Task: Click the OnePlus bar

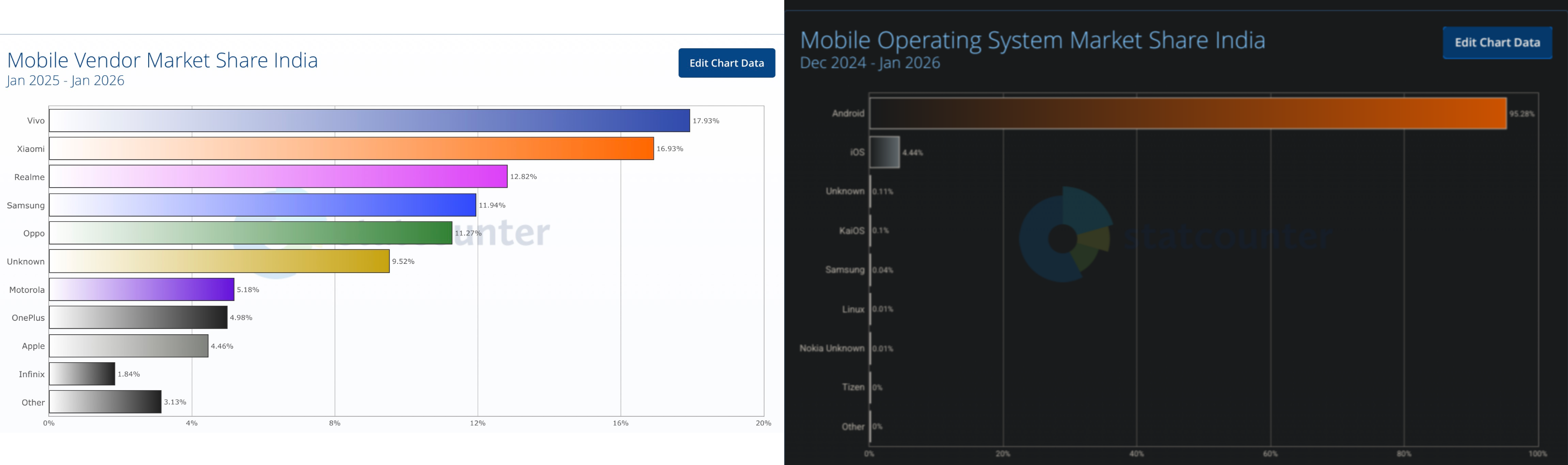Action: [138, 318]
